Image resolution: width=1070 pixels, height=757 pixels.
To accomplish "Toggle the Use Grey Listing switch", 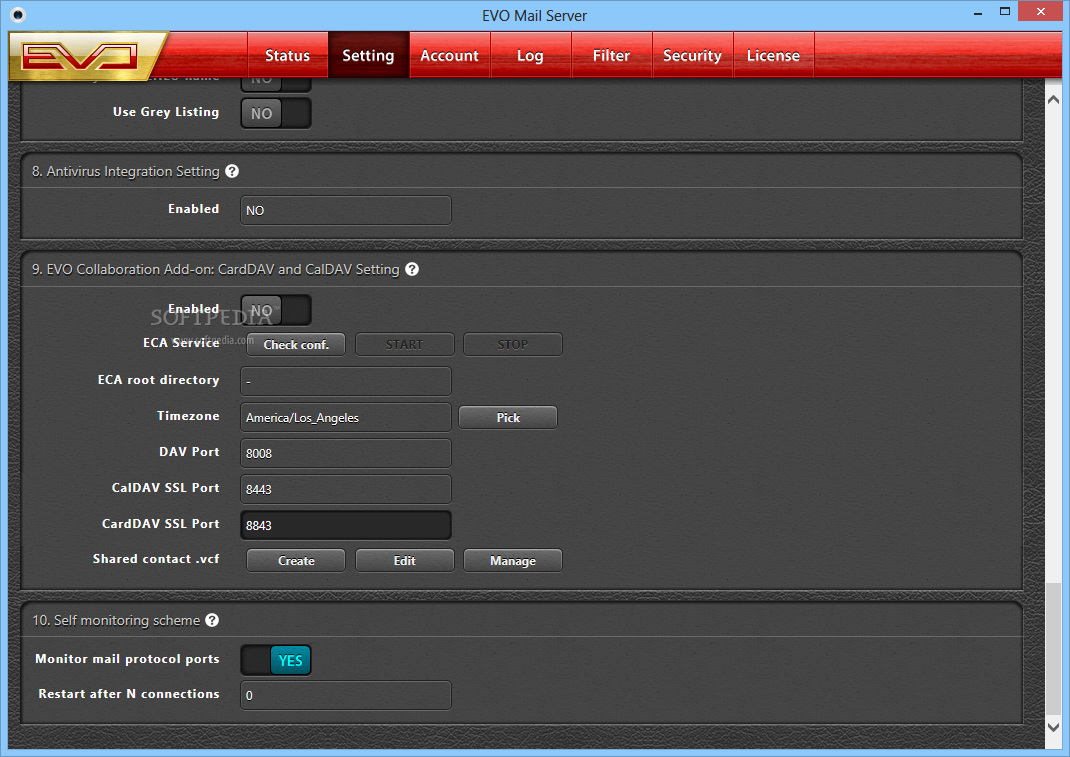I will click(276, 113).
